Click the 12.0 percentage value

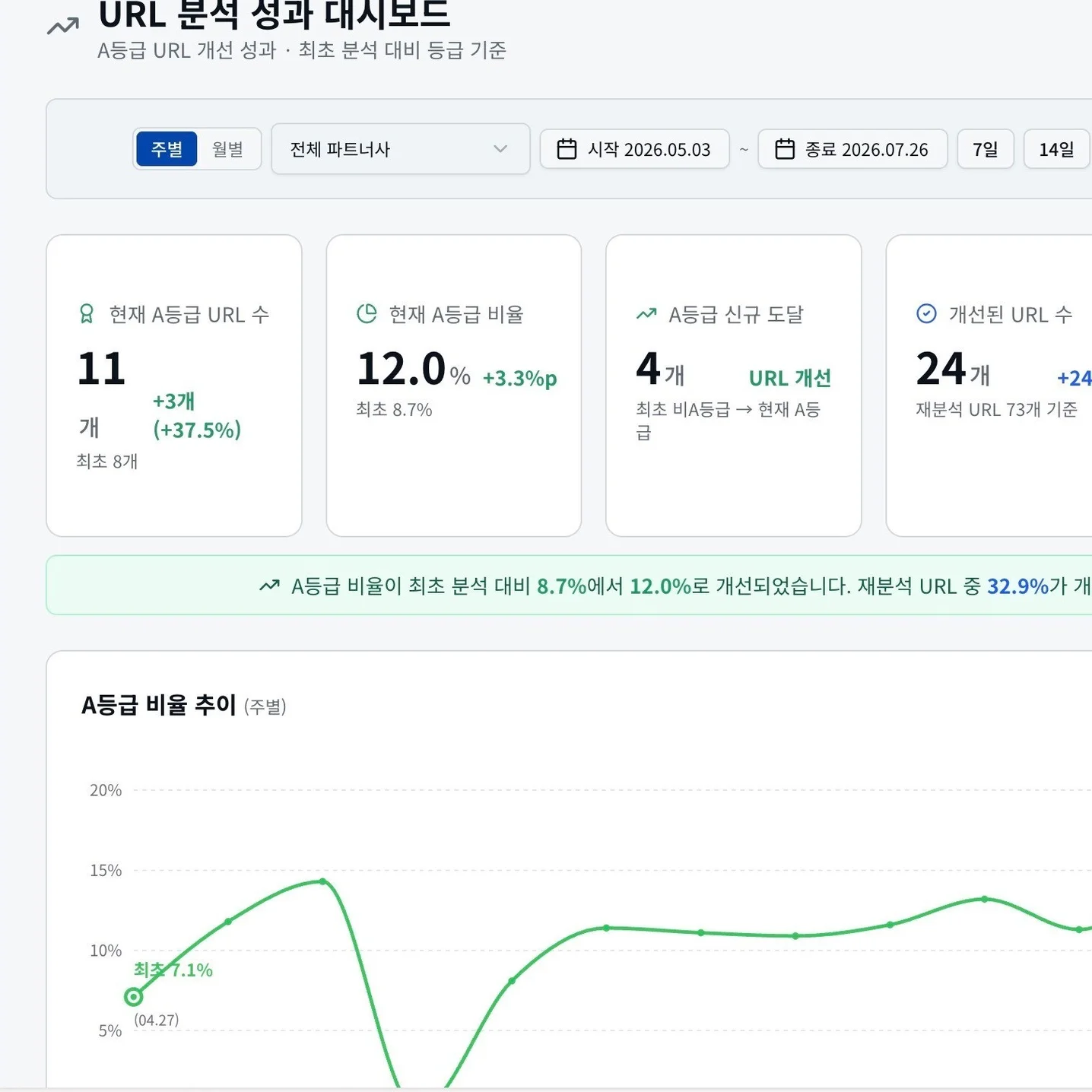pyautogui.click(x=401, y=369)
